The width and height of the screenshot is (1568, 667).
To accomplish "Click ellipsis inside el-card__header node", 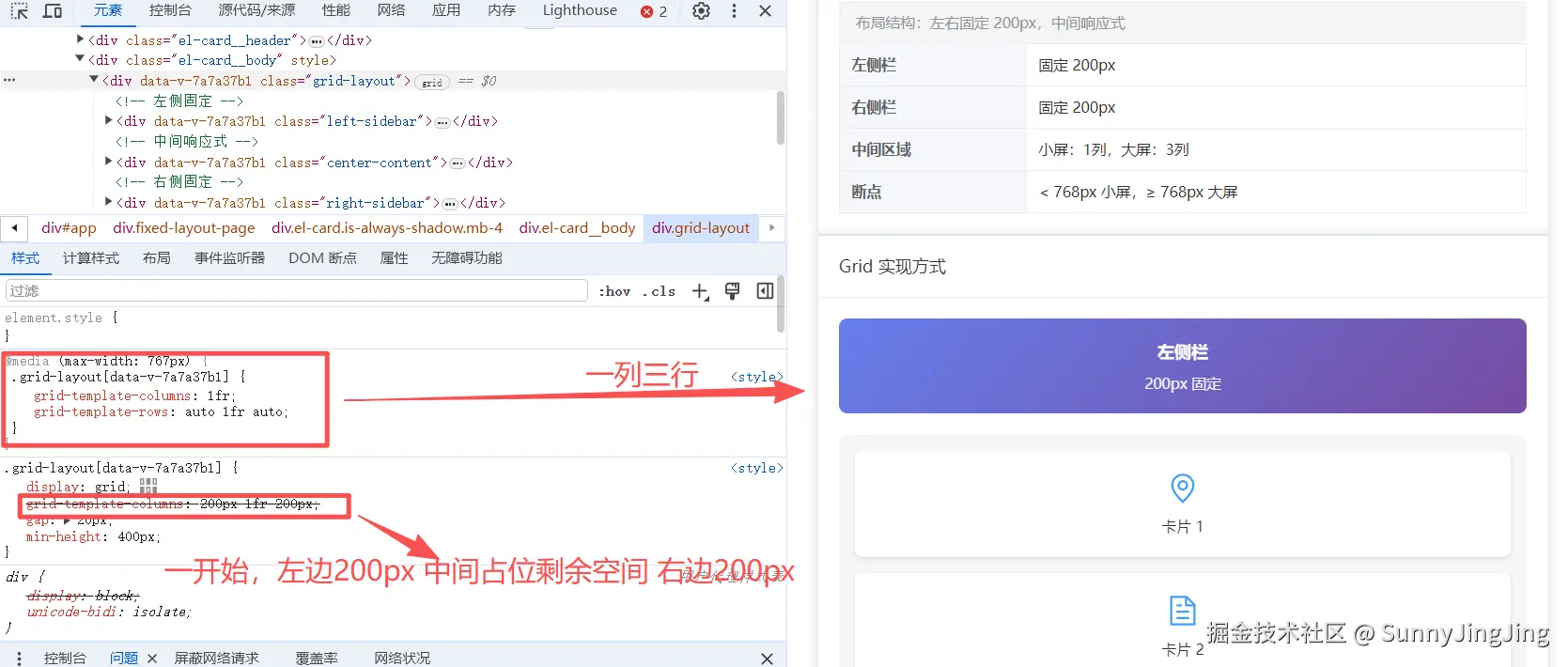I will click(x=317, y=41).
